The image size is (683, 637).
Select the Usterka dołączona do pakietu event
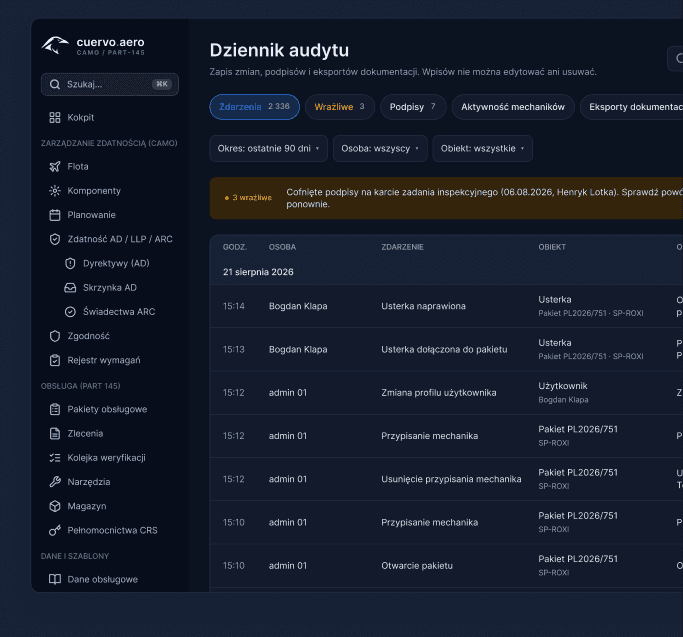[444, 349]
